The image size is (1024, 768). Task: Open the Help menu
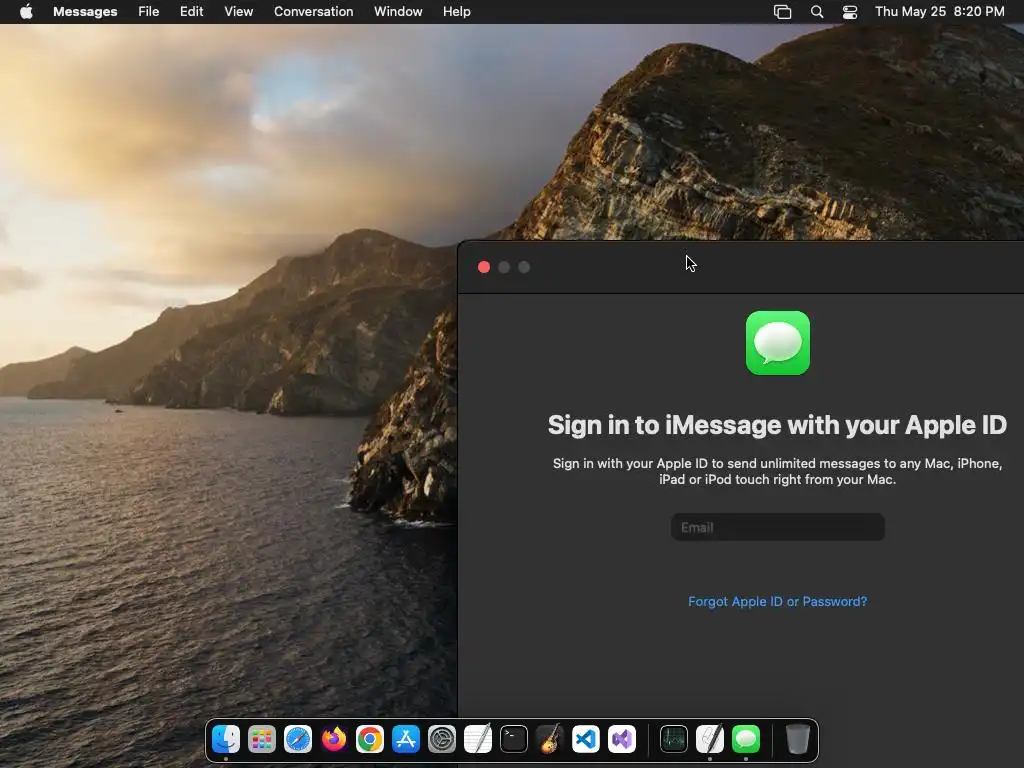tap(456, 12)
